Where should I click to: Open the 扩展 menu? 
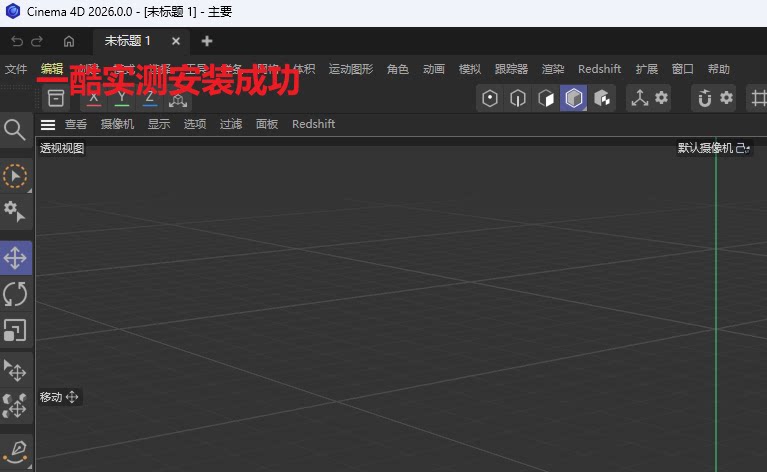(x=647, y=69)
